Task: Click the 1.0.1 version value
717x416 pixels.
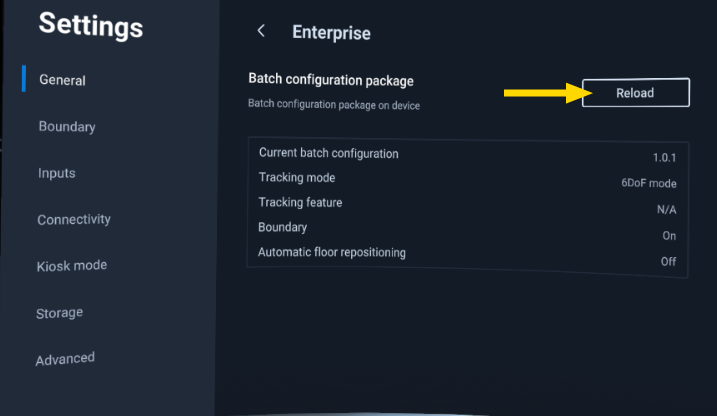Action: [x=664, y=158]
